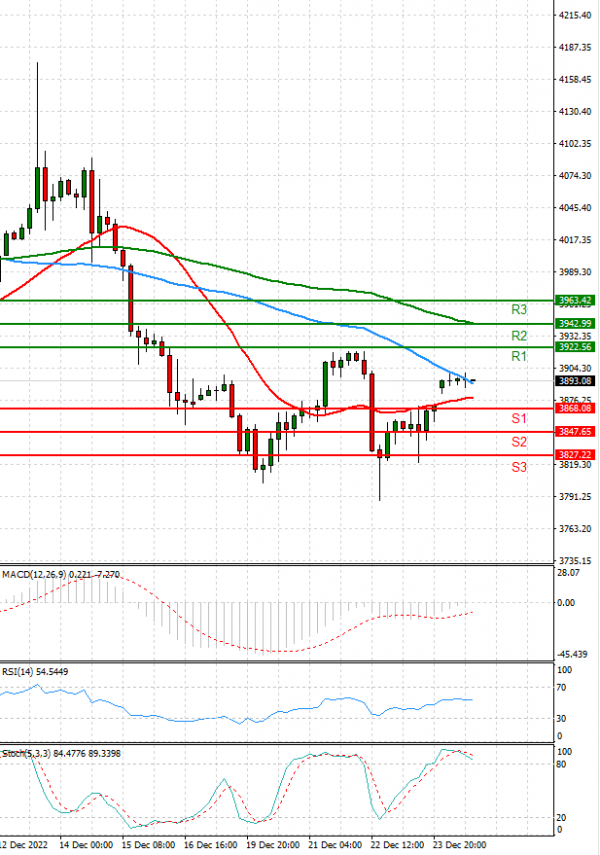600x855 pixels.
Task: Click the 3819.30 price axis value
Action: 575,465
